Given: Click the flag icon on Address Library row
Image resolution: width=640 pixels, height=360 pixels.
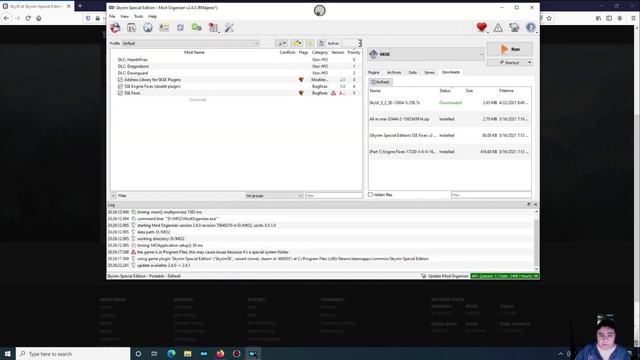Looking at the screenshot, I should (x=301, y=80).
